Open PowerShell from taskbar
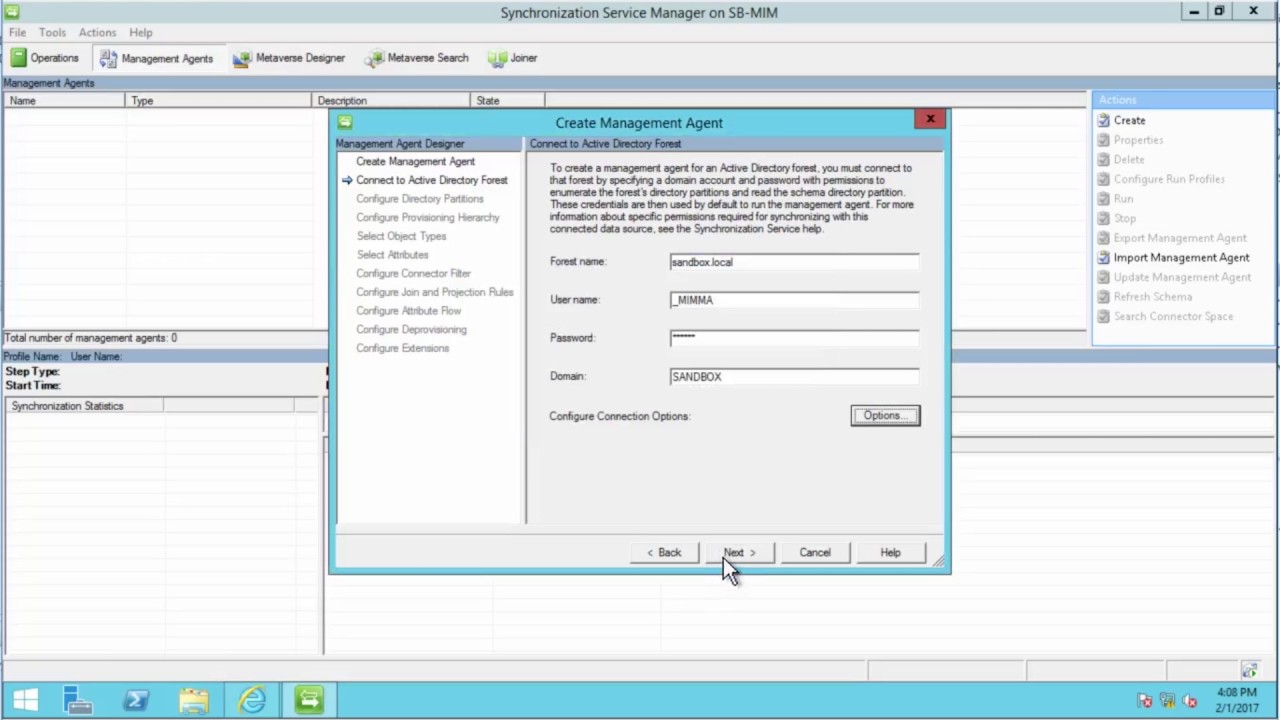This screenshot has width=1280, height=720. [136, 700]
